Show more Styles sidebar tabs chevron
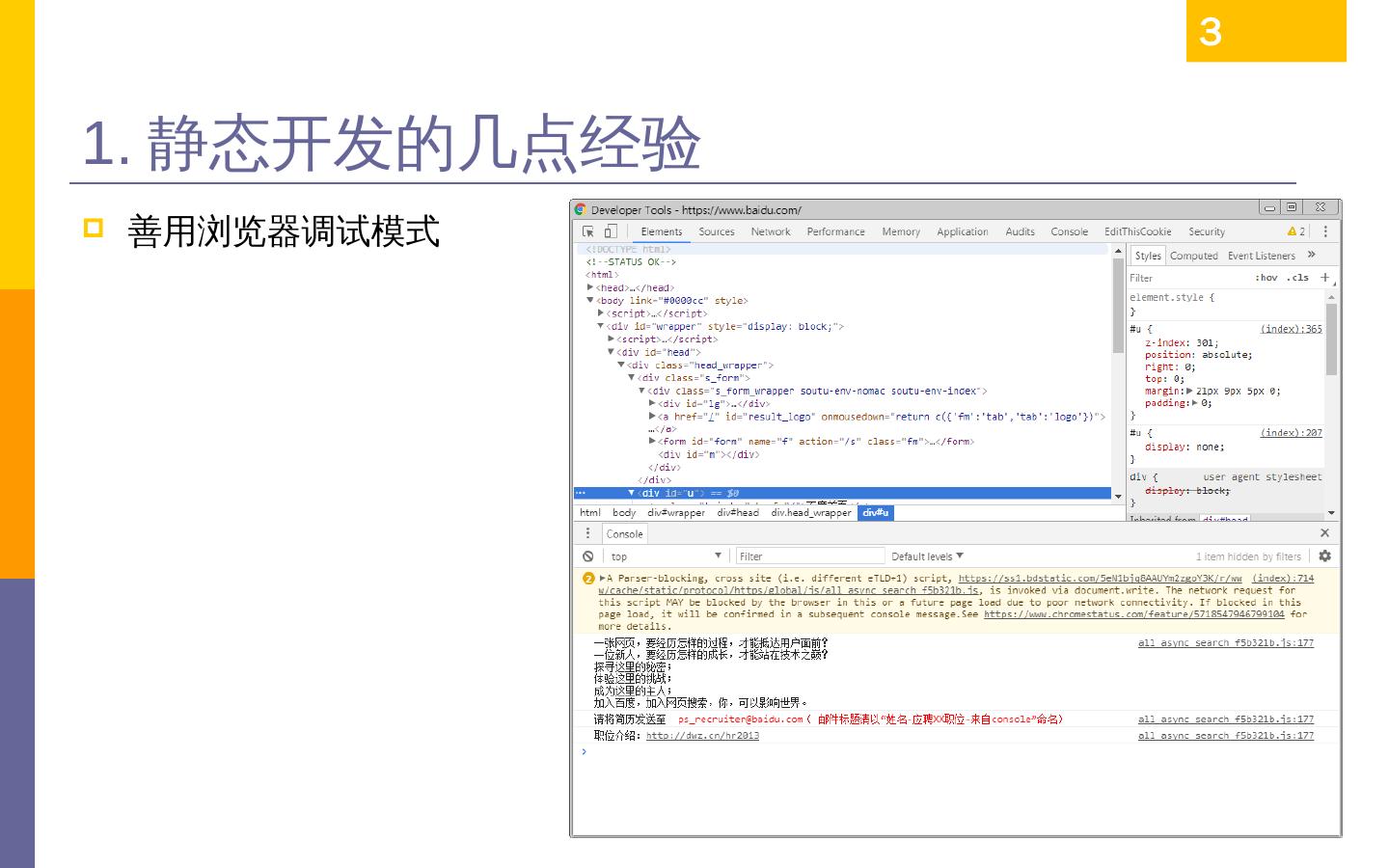 tap(1312, 255)
